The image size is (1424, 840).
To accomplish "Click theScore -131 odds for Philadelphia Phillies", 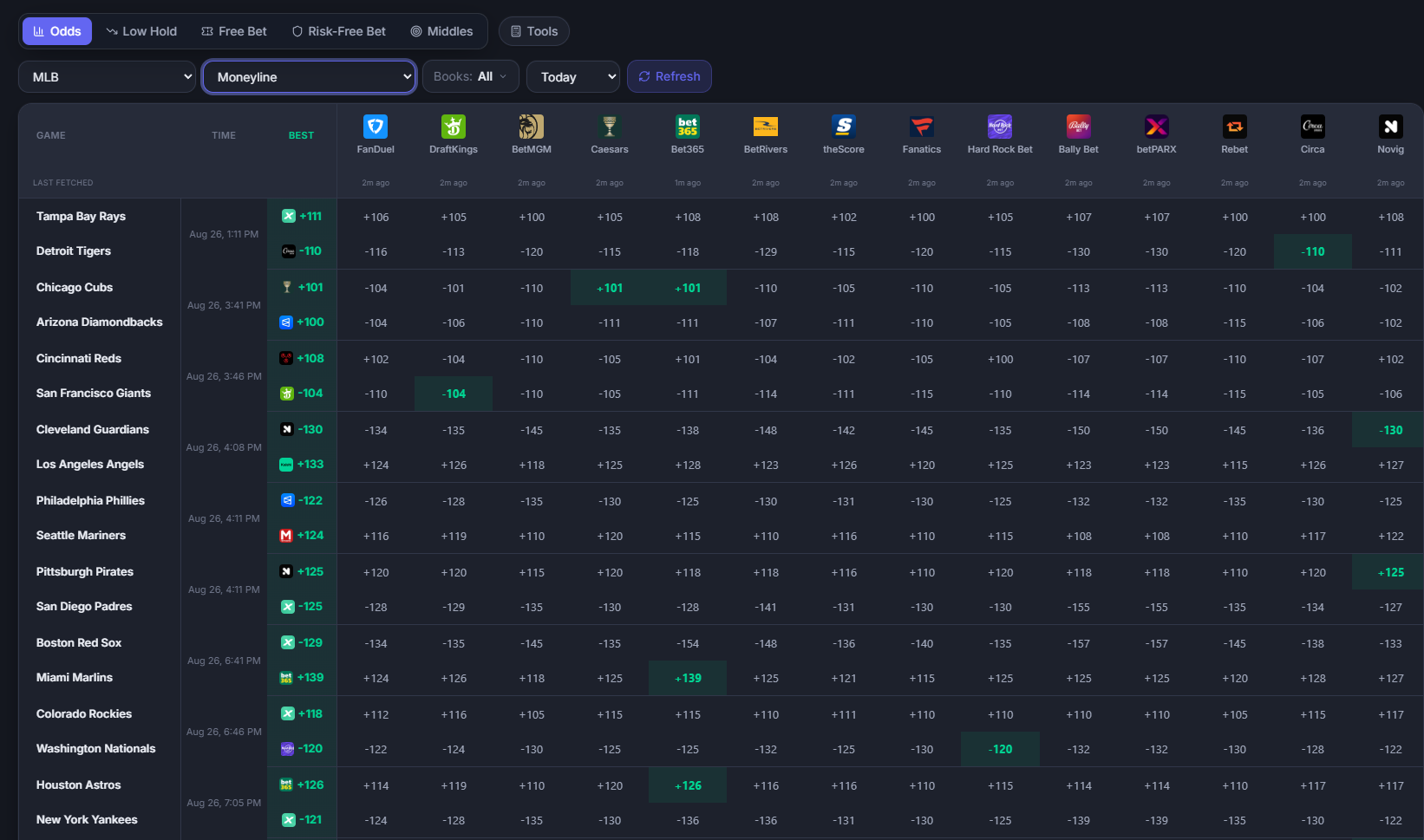I will tap(844, 501).
